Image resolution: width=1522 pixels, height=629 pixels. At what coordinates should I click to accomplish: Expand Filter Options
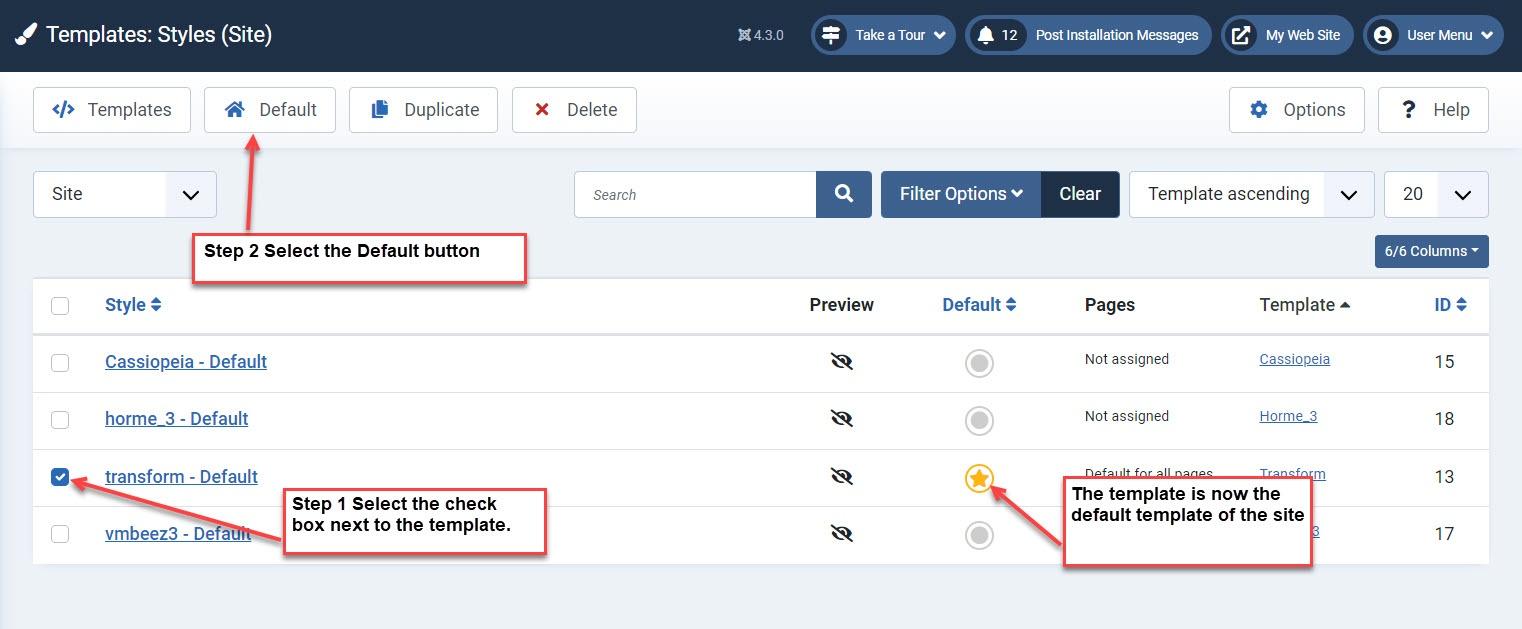(x=961, y=194)
